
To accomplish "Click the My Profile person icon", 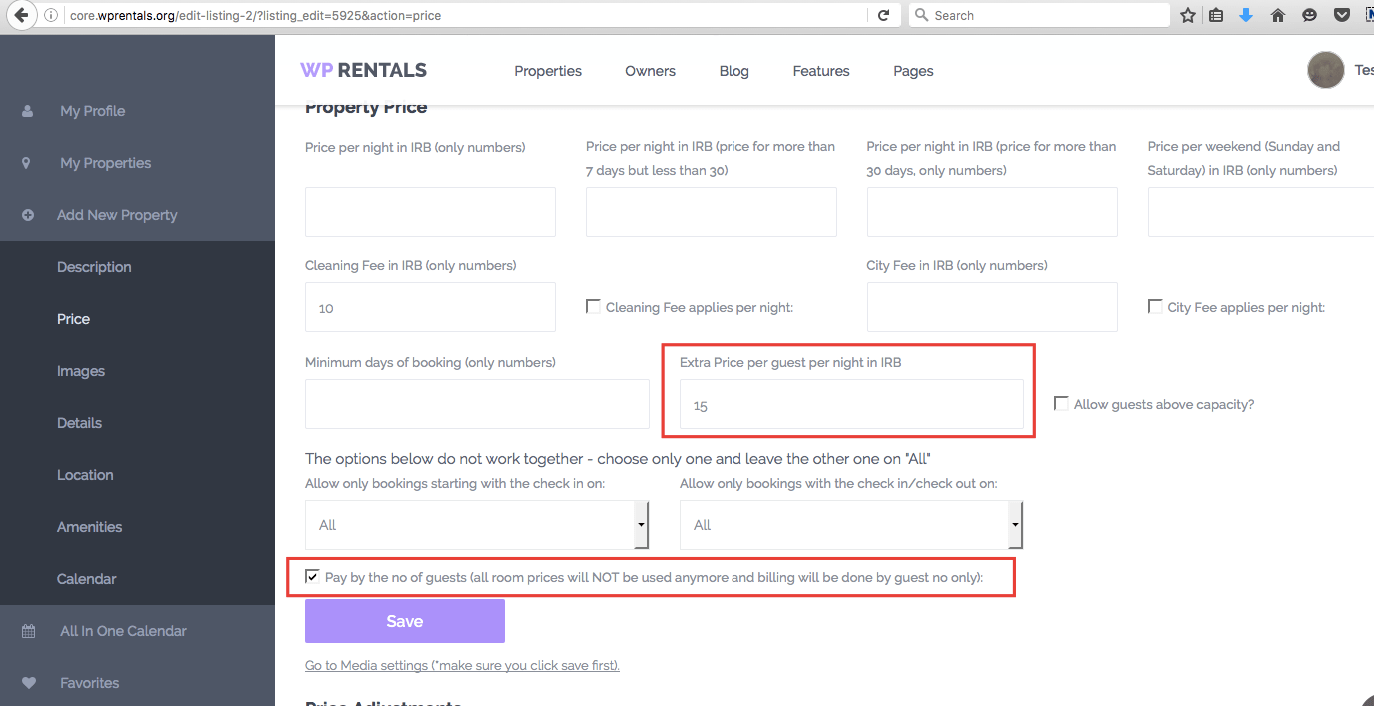I will 25,110.
